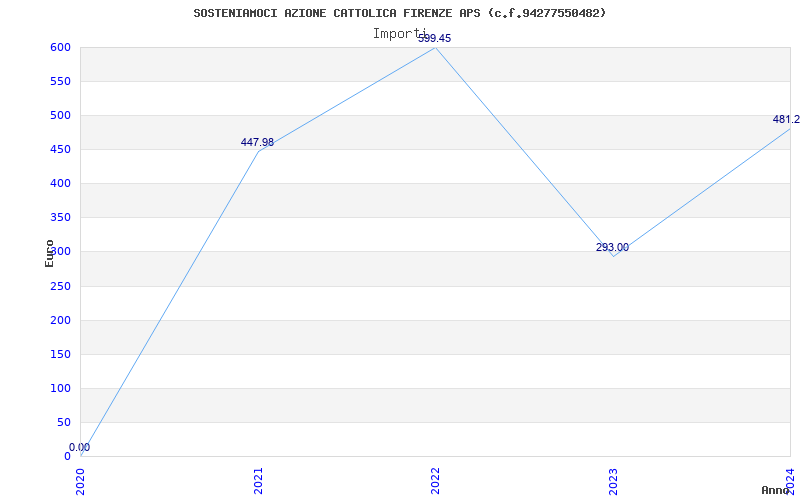Click the 600 y-axis value
The image size is (800, 500).
(60, 47)
